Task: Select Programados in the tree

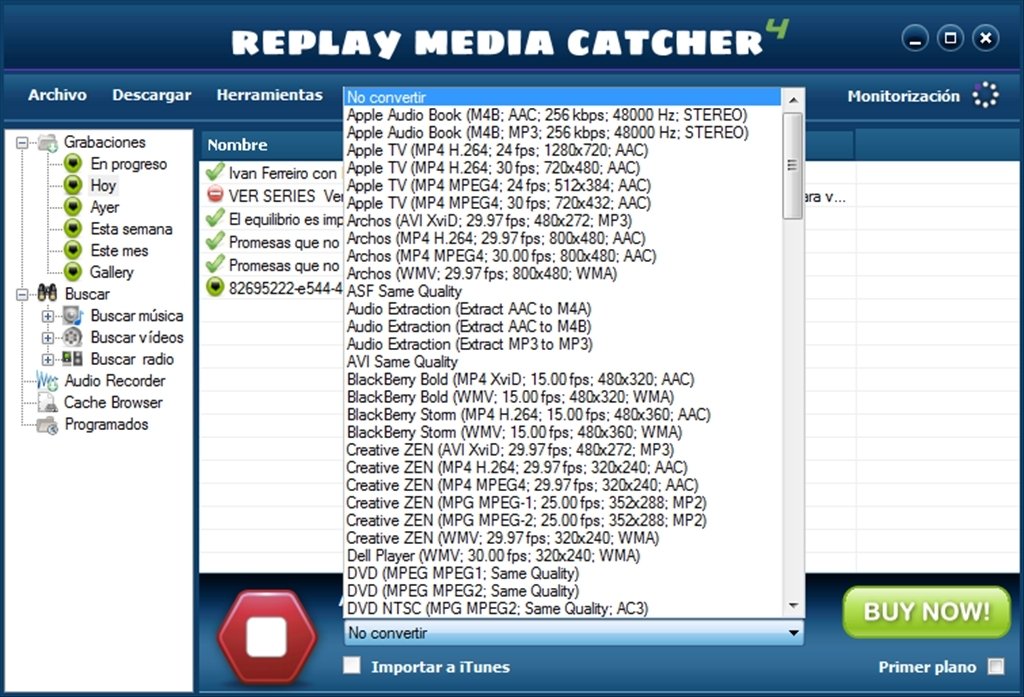Action: point(106,425)
